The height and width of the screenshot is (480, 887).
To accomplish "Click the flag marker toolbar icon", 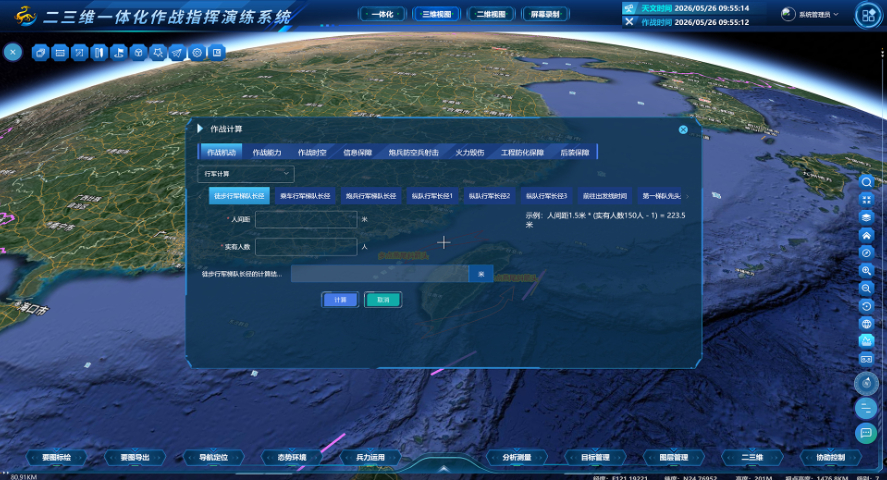I will tap(118, 53).
